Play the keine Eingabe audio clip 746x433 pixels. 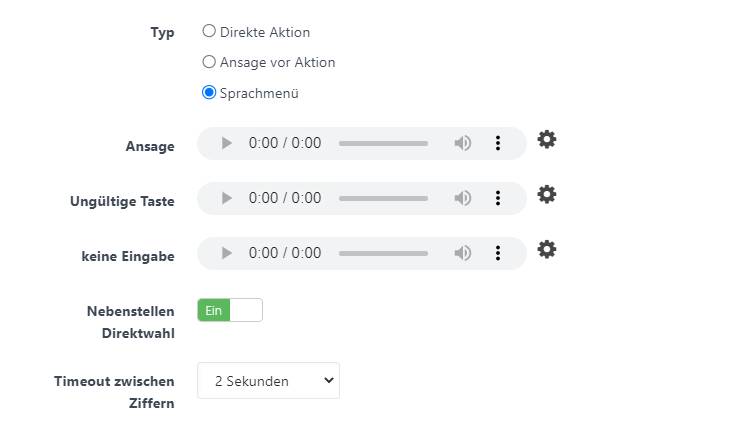coord(226,253)
